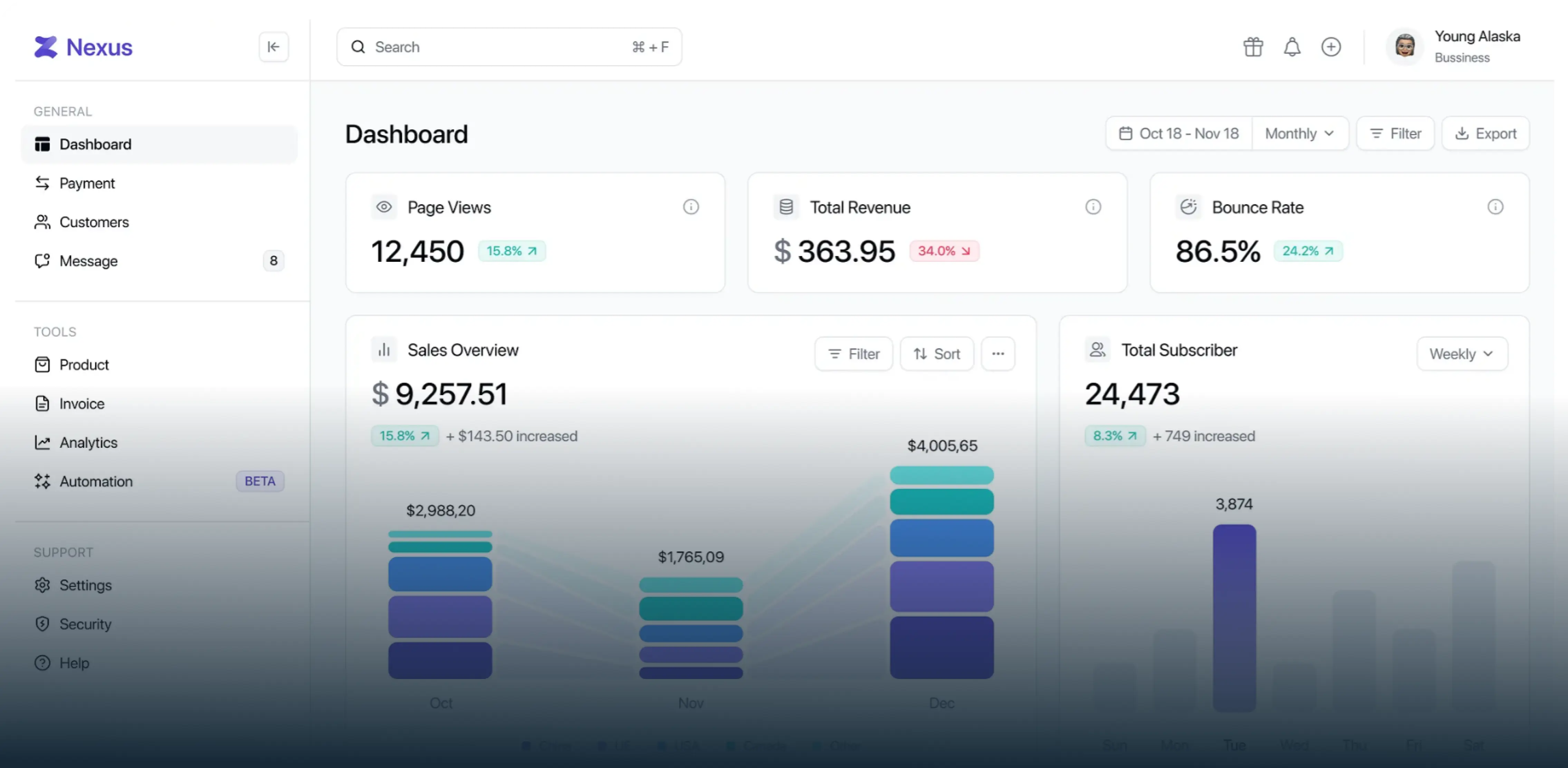Expand the Monthly period dropdown
Viewport: 1568px width, 768px height.
tap(1300, 133)
